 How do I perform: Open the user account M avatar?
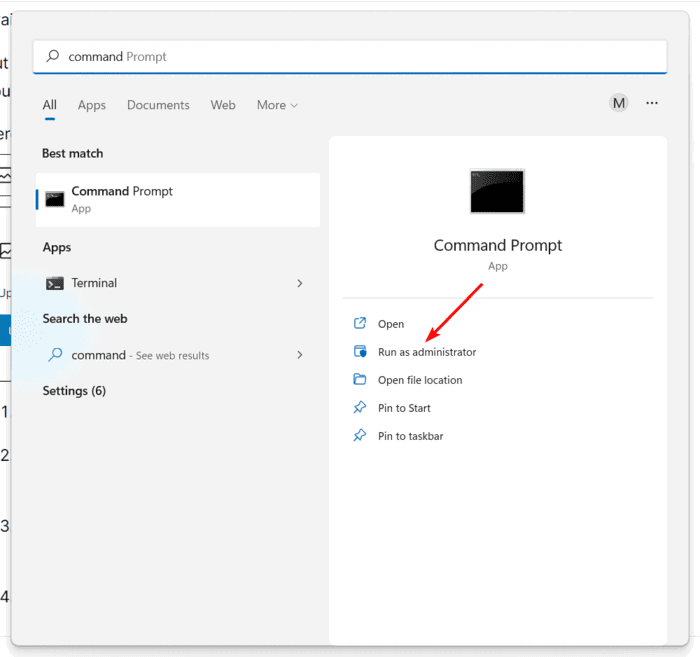click(619, 103)
